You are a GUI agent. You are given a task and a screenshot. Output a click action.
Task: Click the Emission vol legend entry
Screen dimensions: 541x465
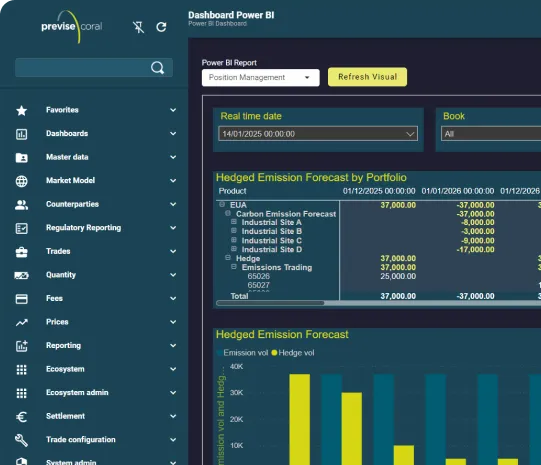[x=242, y=353]
